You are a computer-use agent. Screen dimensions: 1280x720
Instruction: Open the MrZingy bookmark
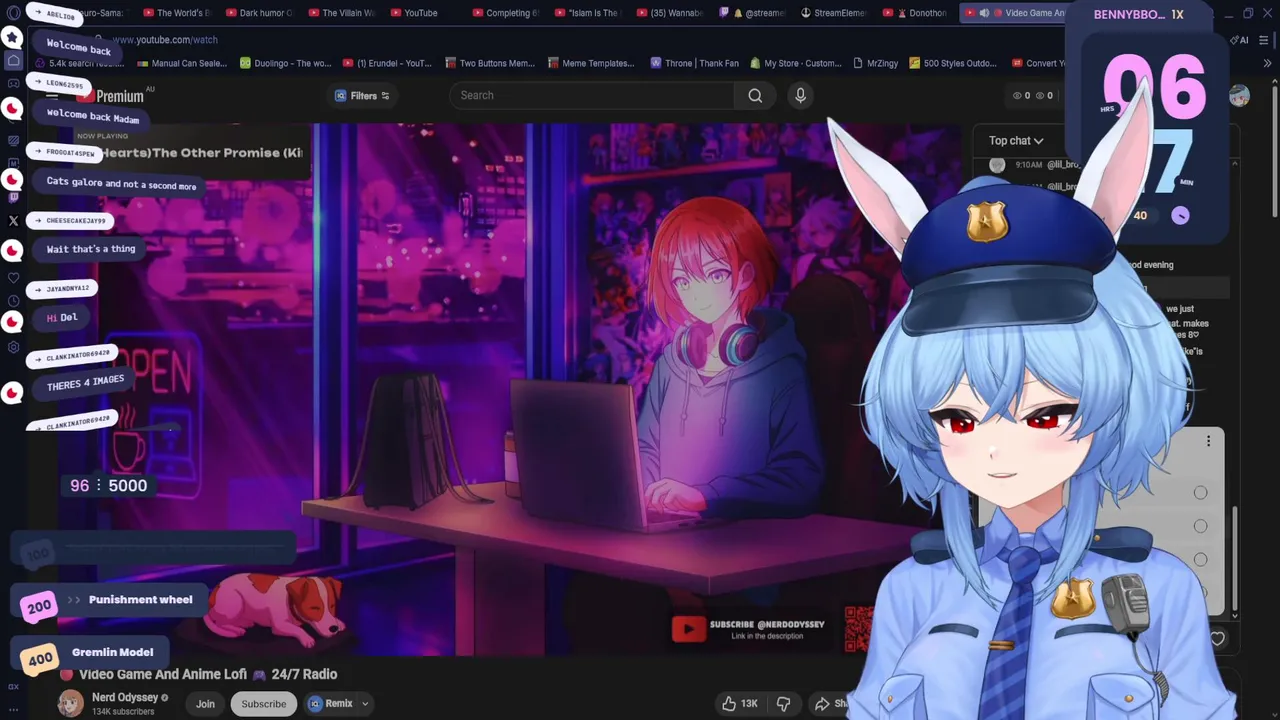[875, 63]
